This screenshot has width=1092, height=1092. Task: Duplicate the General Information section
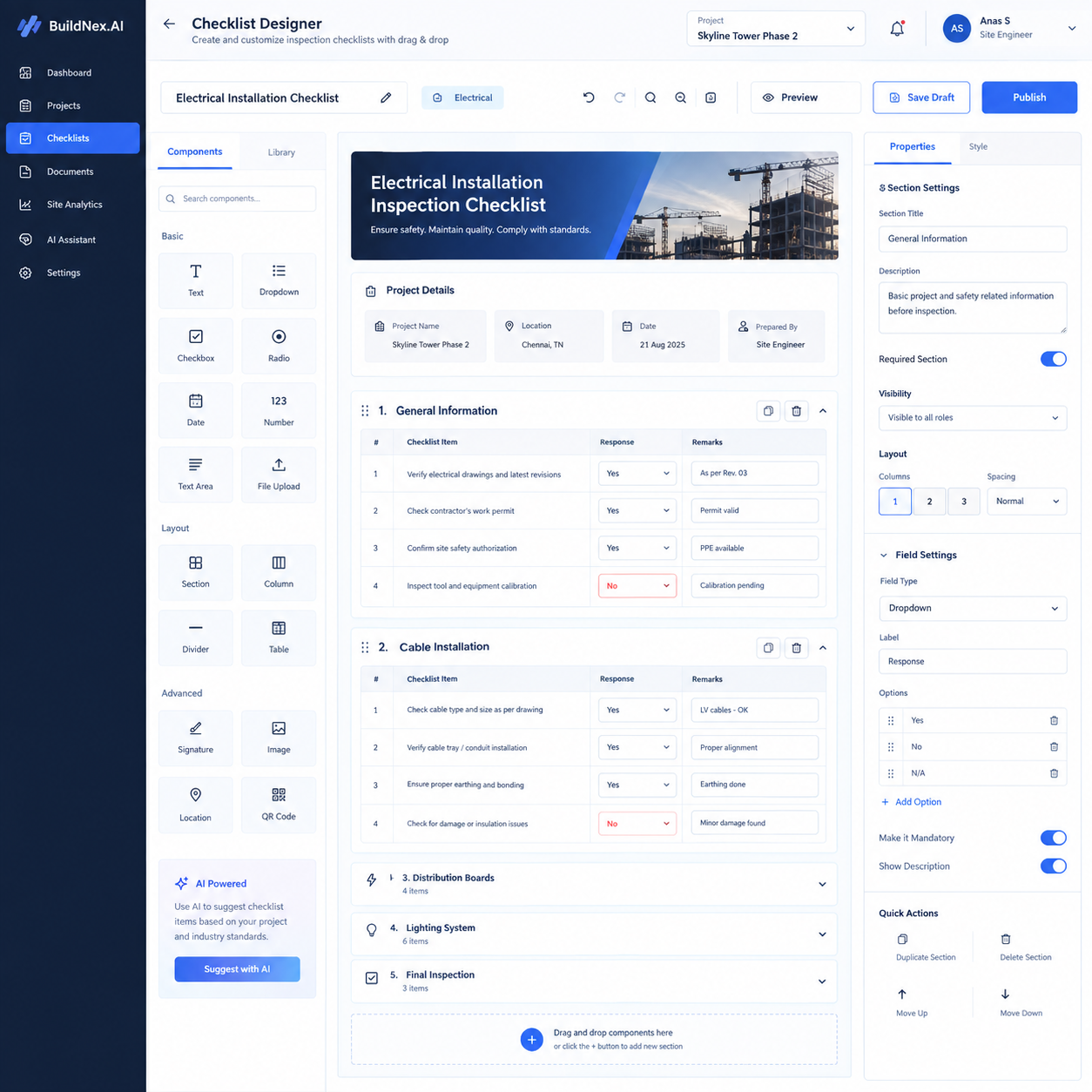click(x=768, y=411)
